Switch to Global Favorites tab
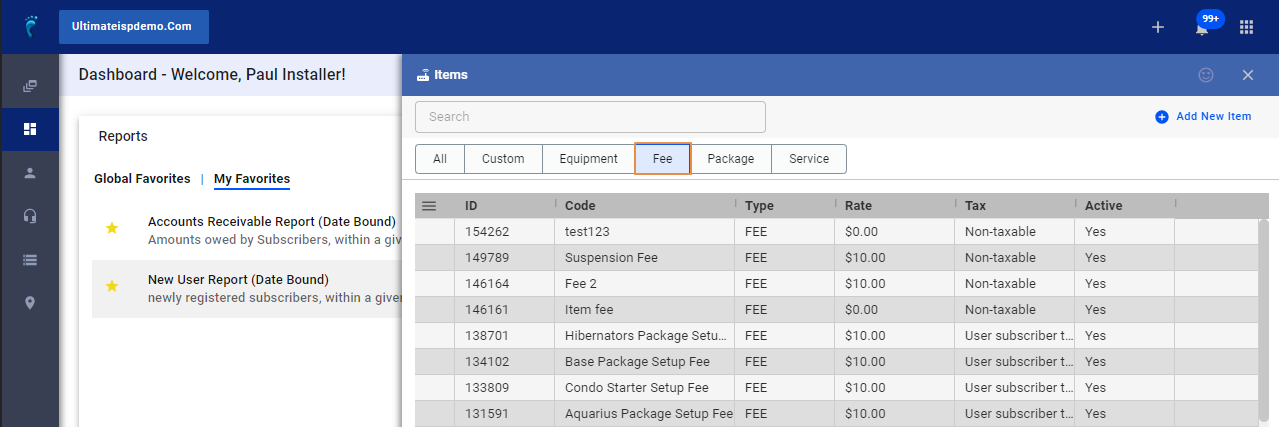Image resolution: width=1279 pixels, height=427 pixels. click(142, 179)
